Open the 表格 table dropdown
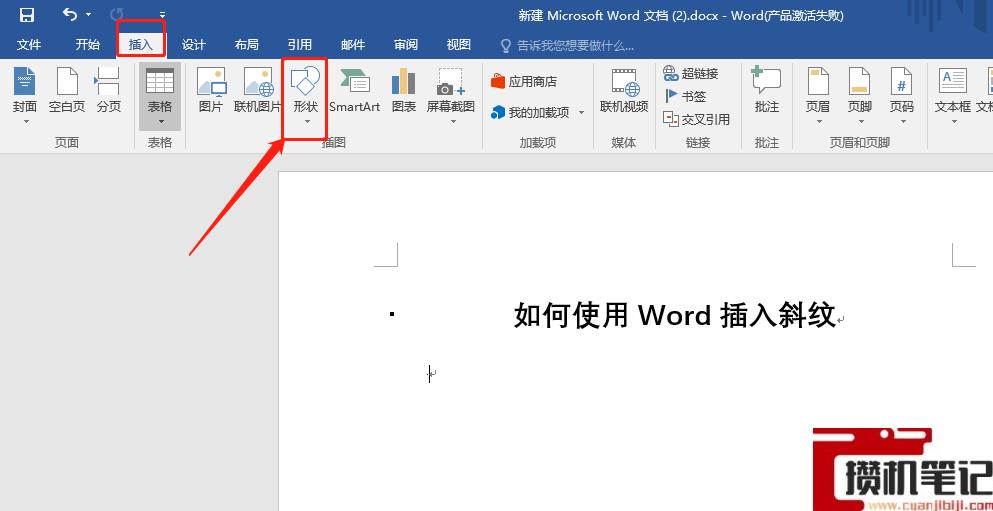Image resolution: width=993 pixels, height=511 pixels. click(160, 96)
